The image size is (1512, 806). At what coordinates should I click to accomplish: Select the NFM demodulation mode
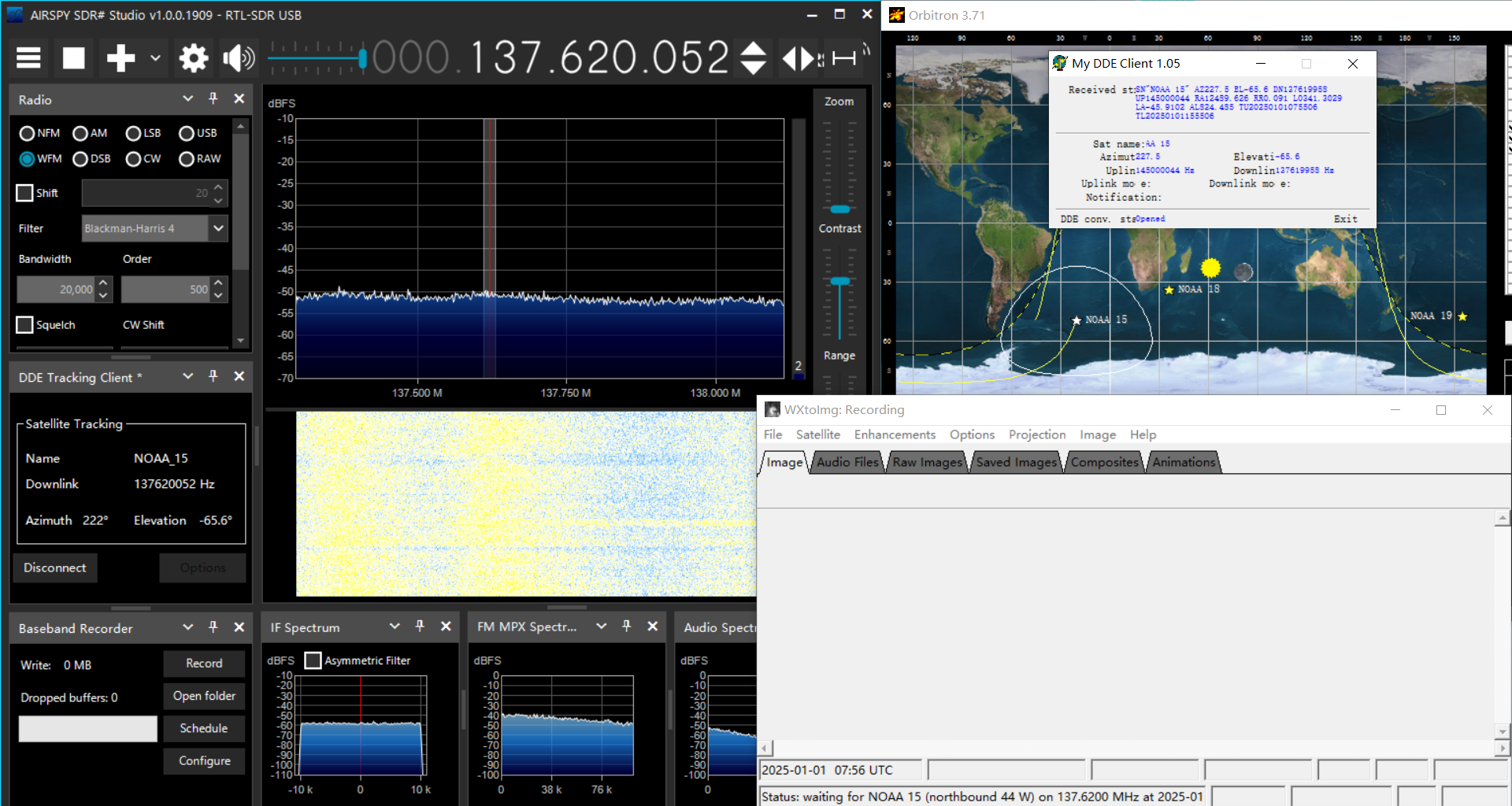[x=28, y=134]
